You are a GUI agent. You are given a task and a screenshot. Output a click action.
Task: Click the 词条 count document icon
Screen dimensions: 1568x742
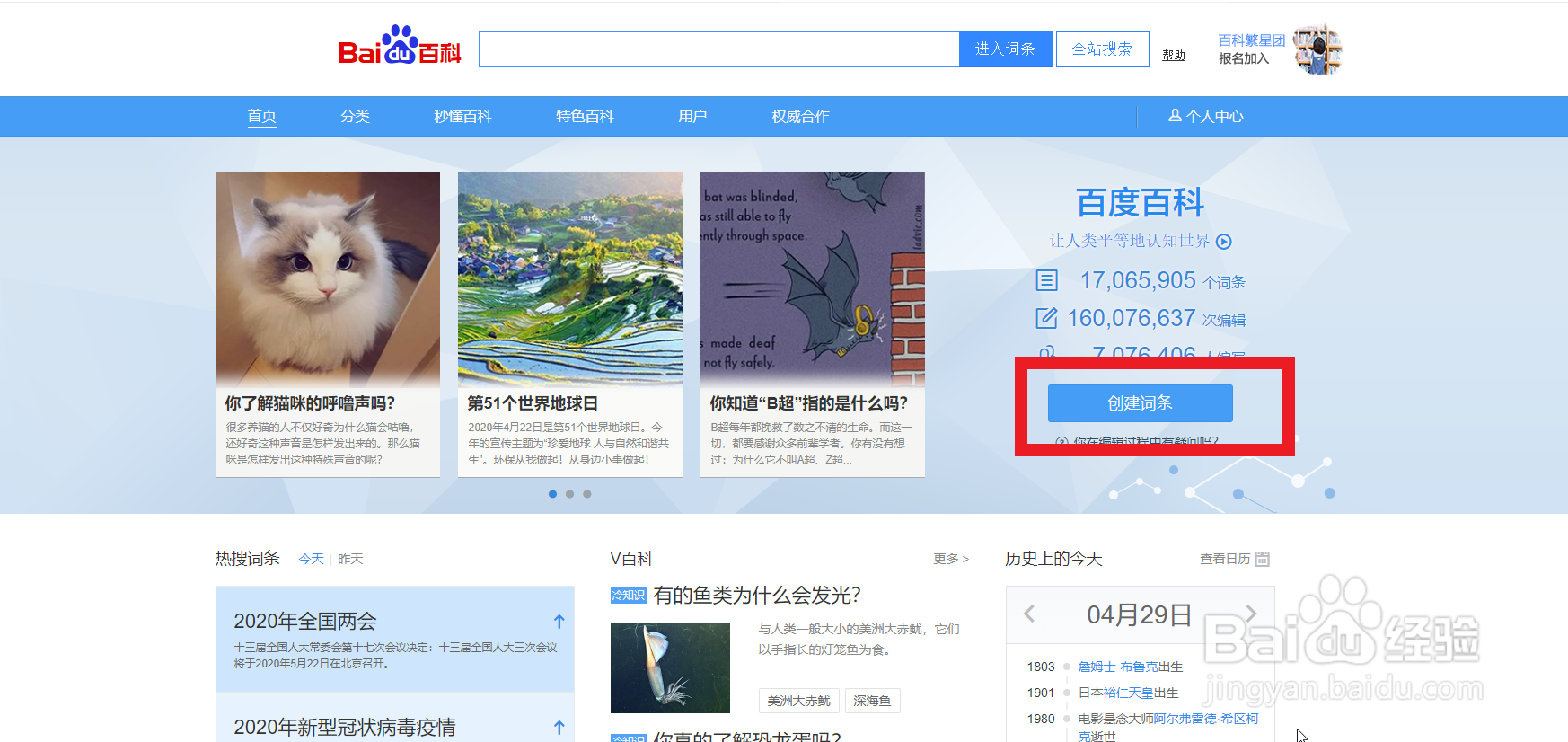(1047, 280)
